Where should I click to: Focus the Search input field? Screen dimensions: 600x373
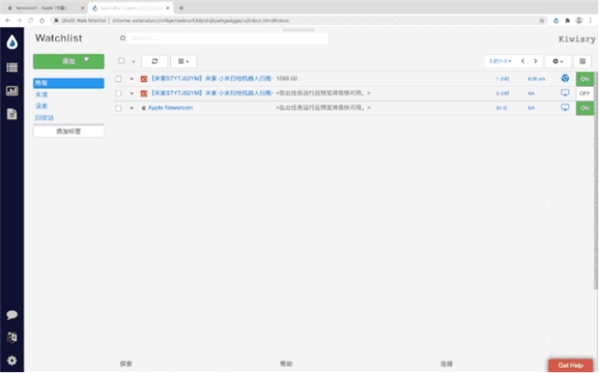point(227,38)
